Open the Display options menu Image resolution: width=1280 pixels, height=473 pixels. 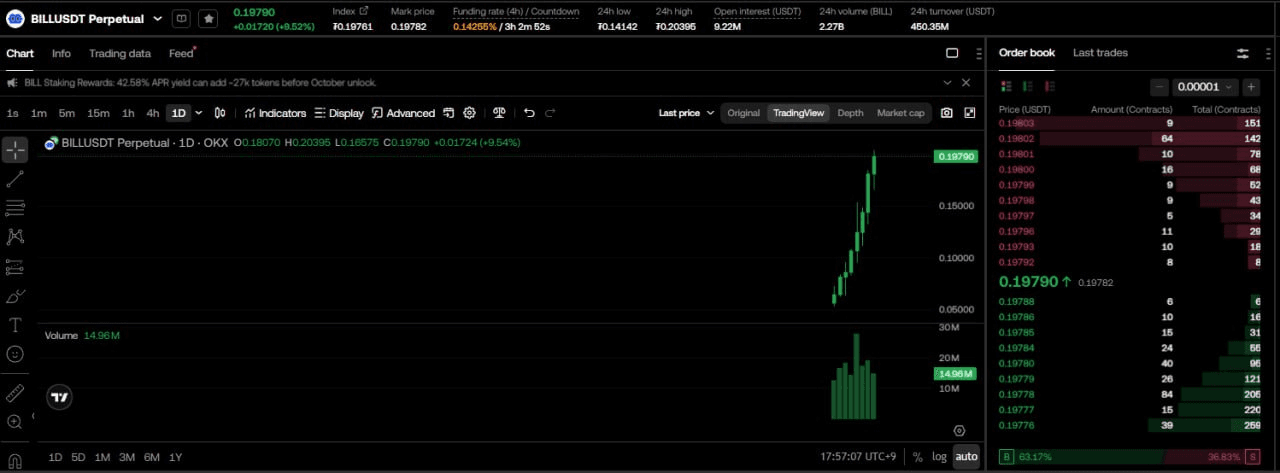339,113
